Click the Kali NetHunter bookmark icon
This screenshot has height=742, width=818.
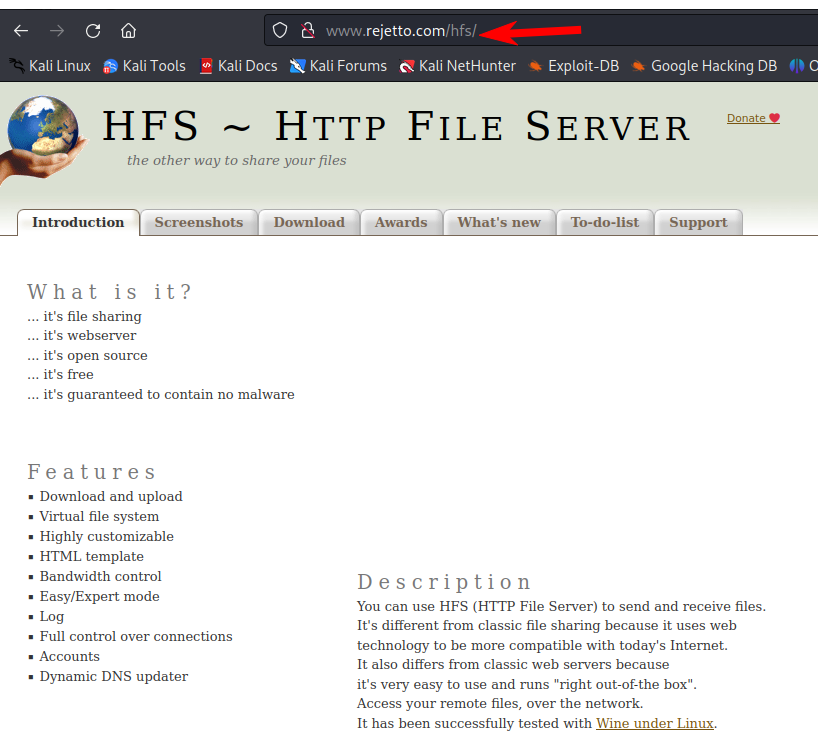point(406,66)
